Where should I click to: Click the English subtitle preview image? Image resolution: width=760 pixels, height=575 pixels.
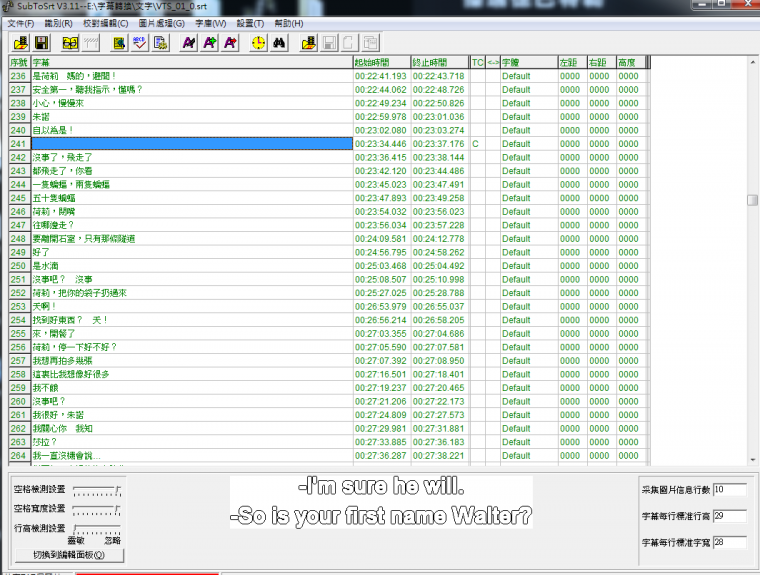(x=381, y=502)
